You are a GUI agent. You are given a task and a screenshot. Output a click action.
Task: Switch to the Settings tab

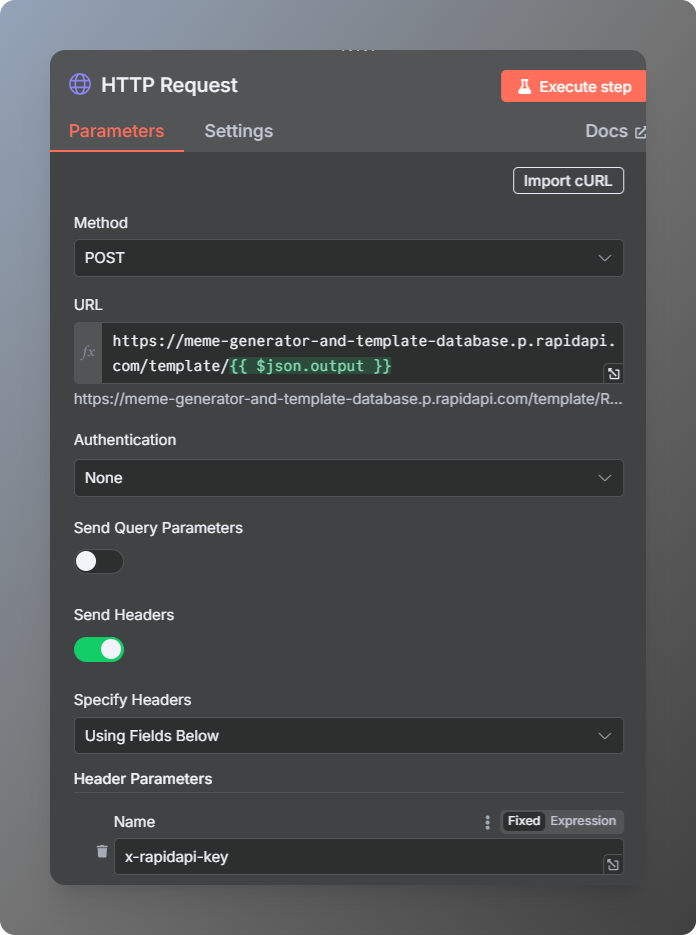[x=238, y=131]
